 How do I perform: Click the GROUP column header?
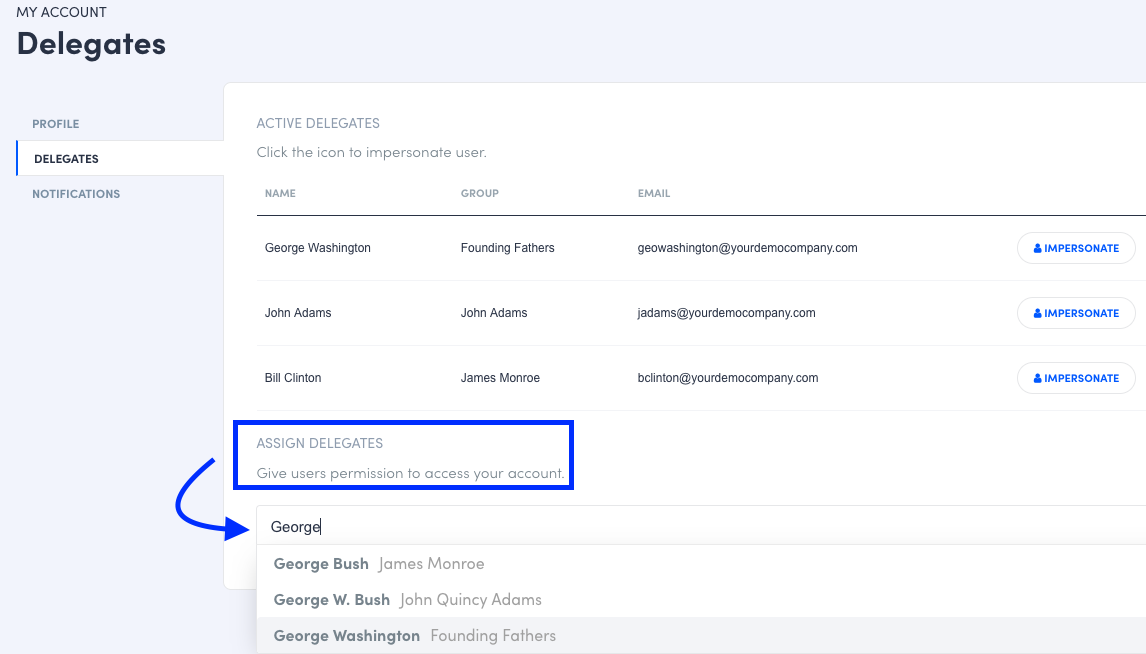479,193
